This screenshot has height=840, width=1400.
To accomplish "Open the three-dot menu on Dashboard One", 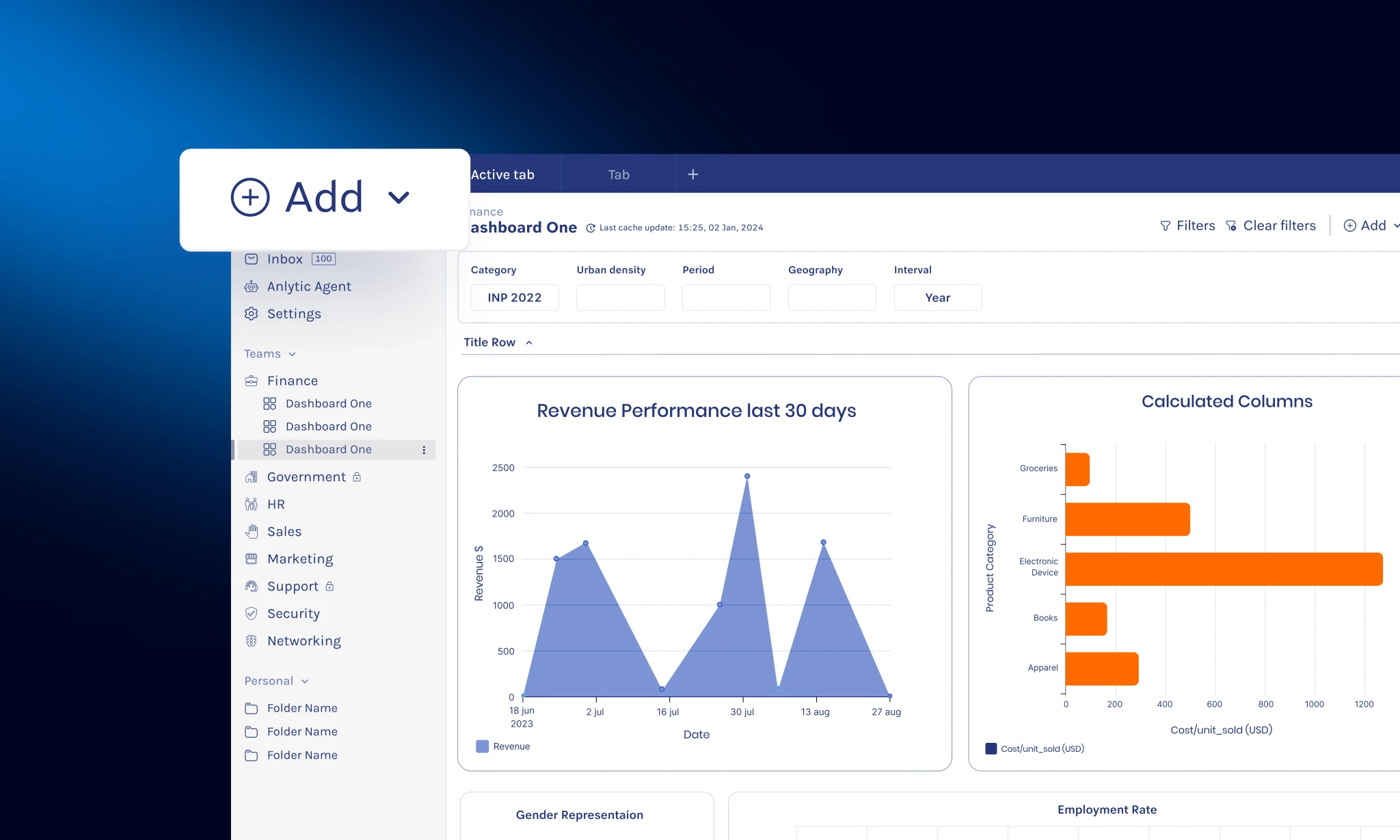I will 424,450.
